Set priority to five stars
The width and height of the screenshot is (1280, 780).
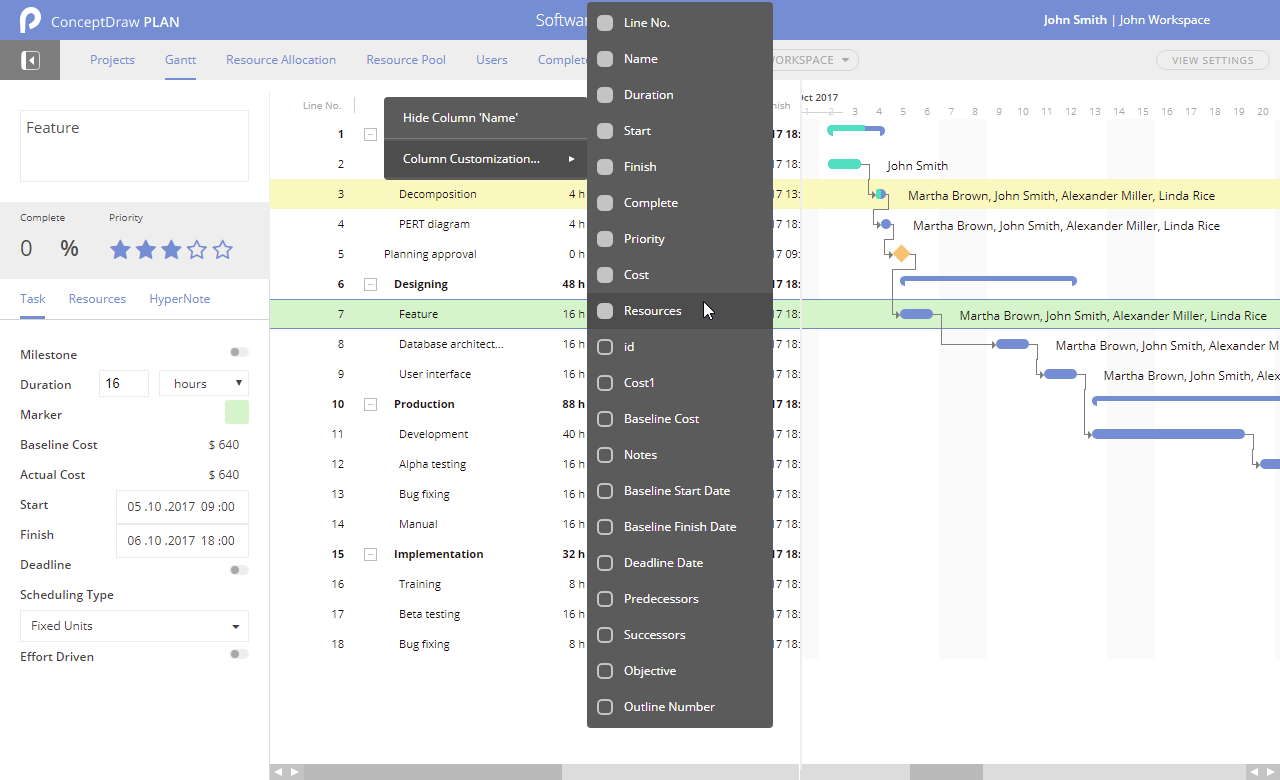pos(223,249)
